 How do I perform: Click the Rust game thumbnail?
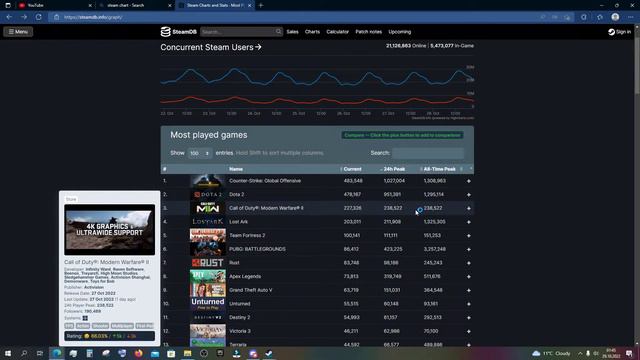(208, 263)
